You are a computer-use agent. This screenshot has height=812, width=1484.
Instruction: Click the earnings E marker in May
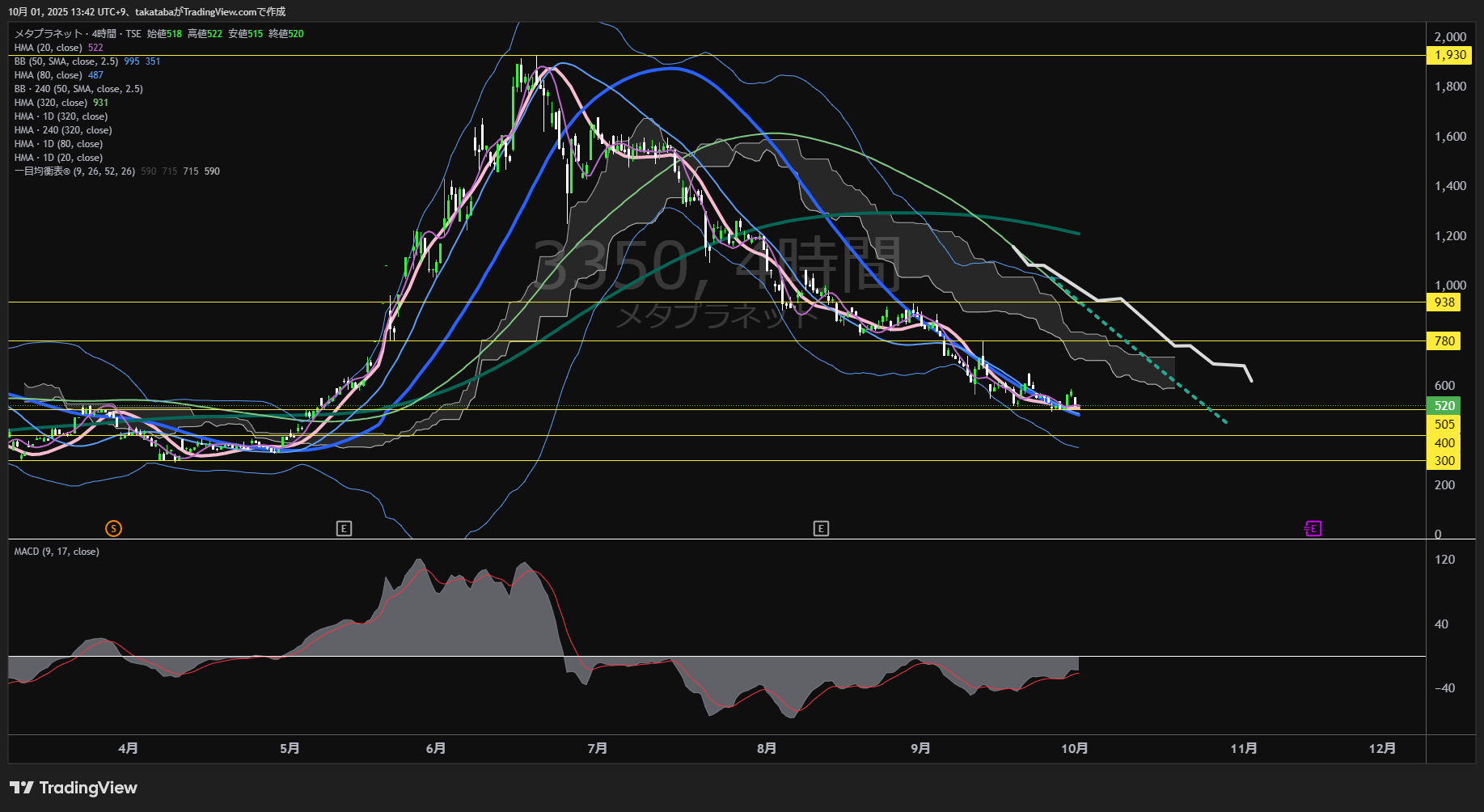(344, 529)
